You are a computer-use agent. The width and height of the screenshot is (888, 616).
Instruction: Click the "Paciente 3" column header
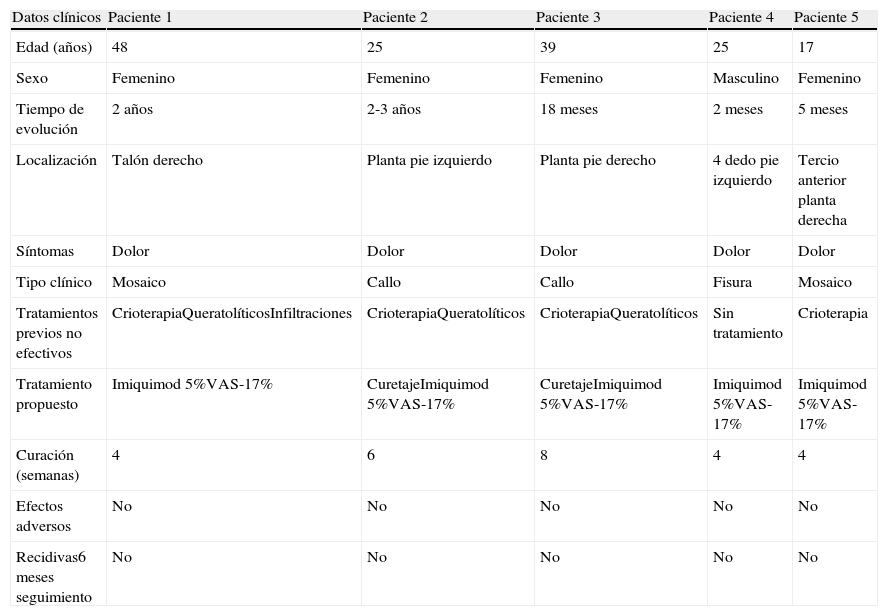pos(568,17)
